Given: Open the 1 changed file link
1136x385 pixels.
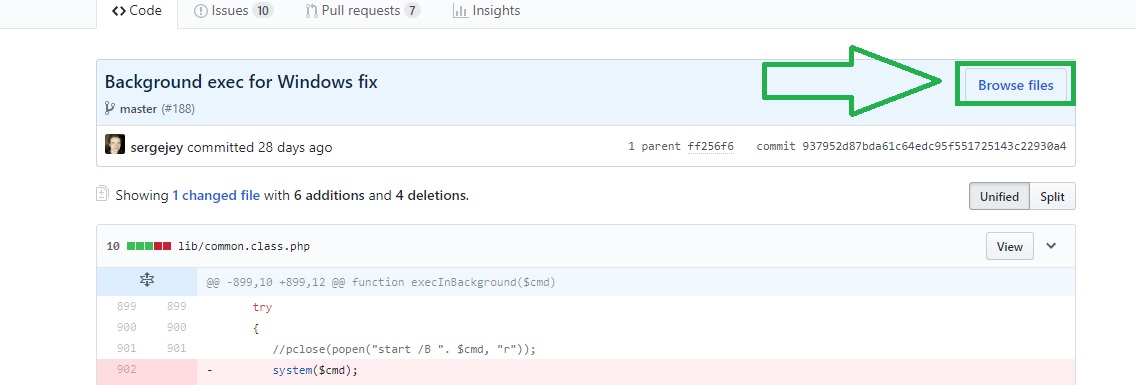Looking at the screenshot, I should 216,196.
